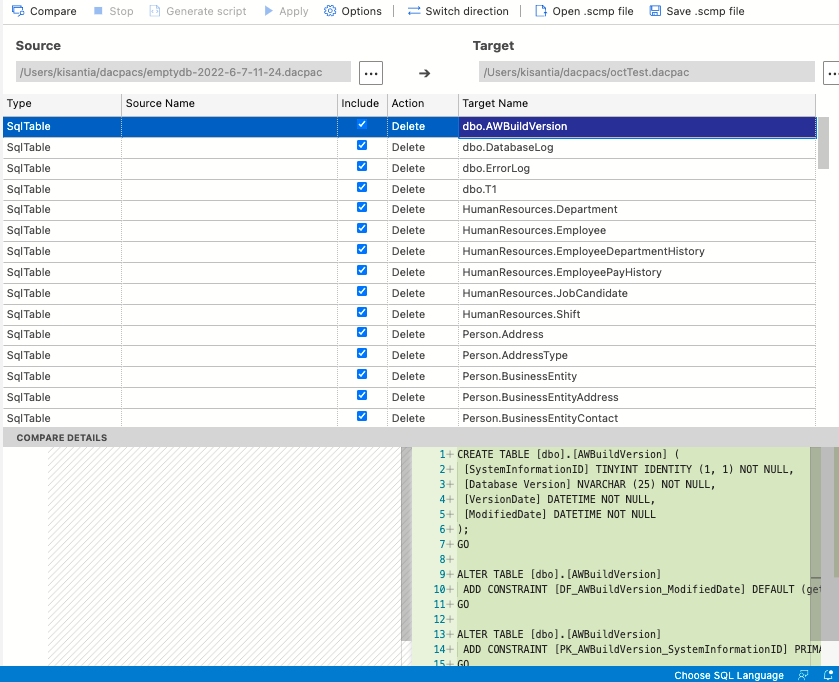
Task: Click the Stop comparison icon
Action: click(x=114, y=11)
